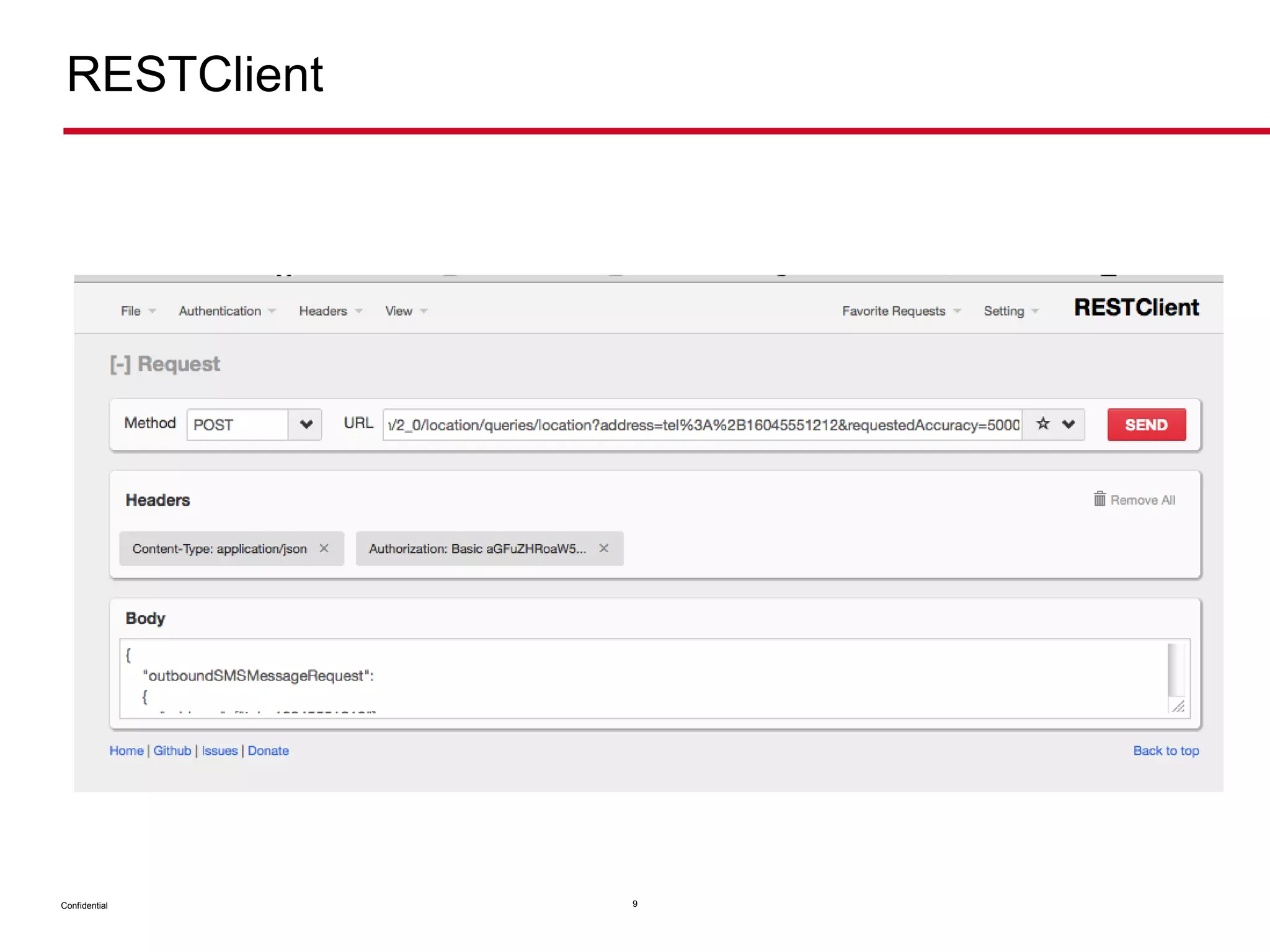Open the Headers menu in the top bar
Screen dimensions: 1270x952
pos(331,311)
